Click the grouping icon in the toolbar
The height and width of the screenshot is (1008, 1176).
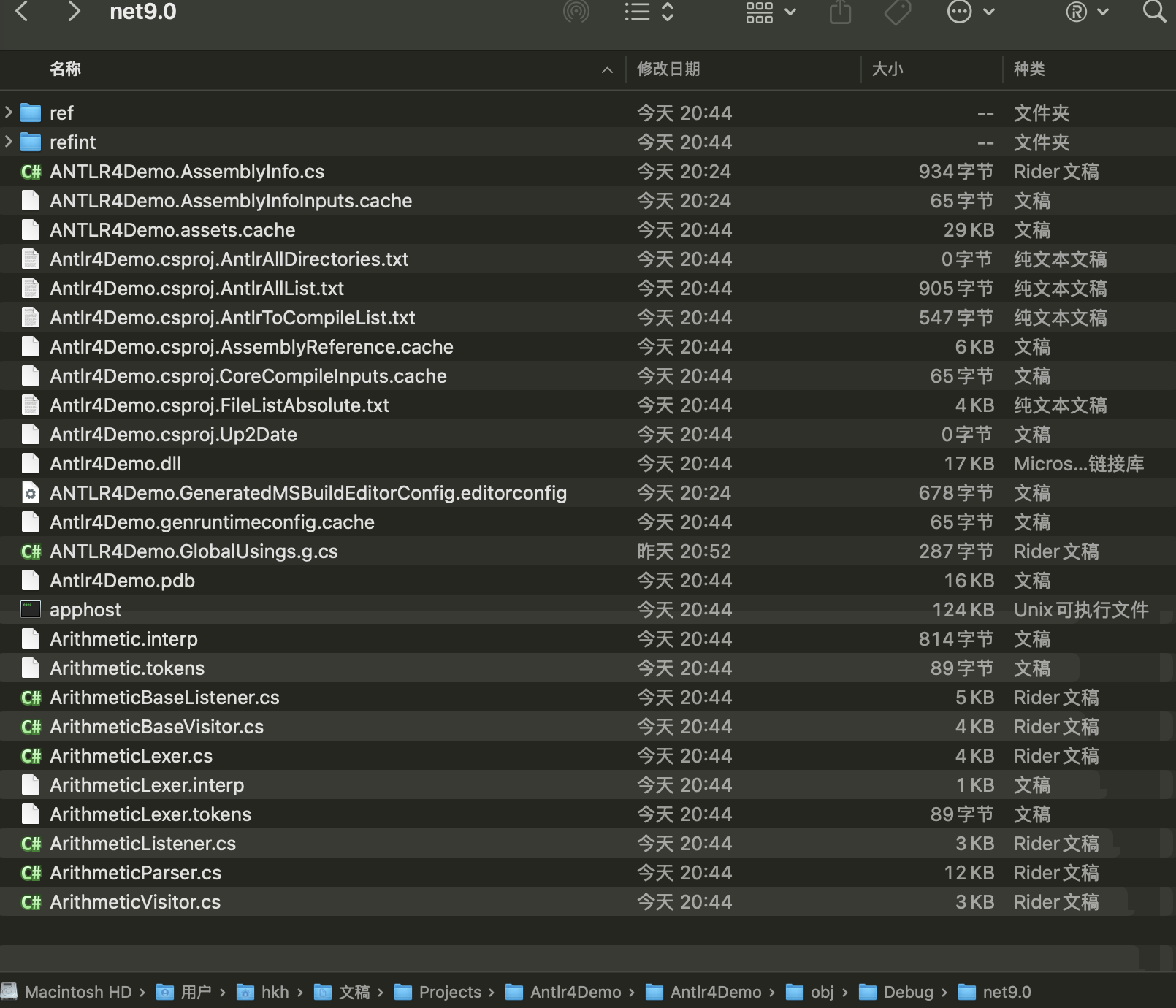click(x=760, y=12)
